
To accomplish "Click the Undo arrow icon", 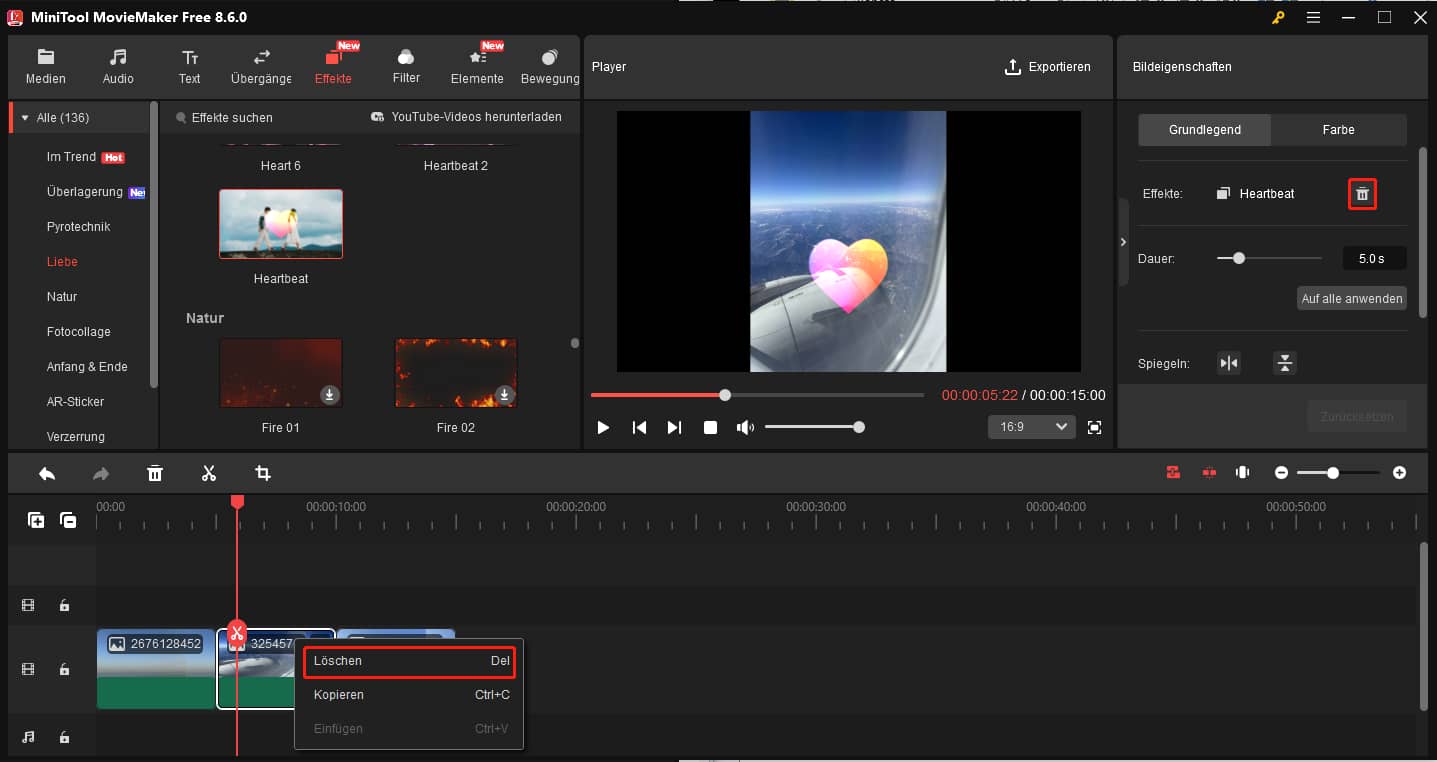I will 46,472.
